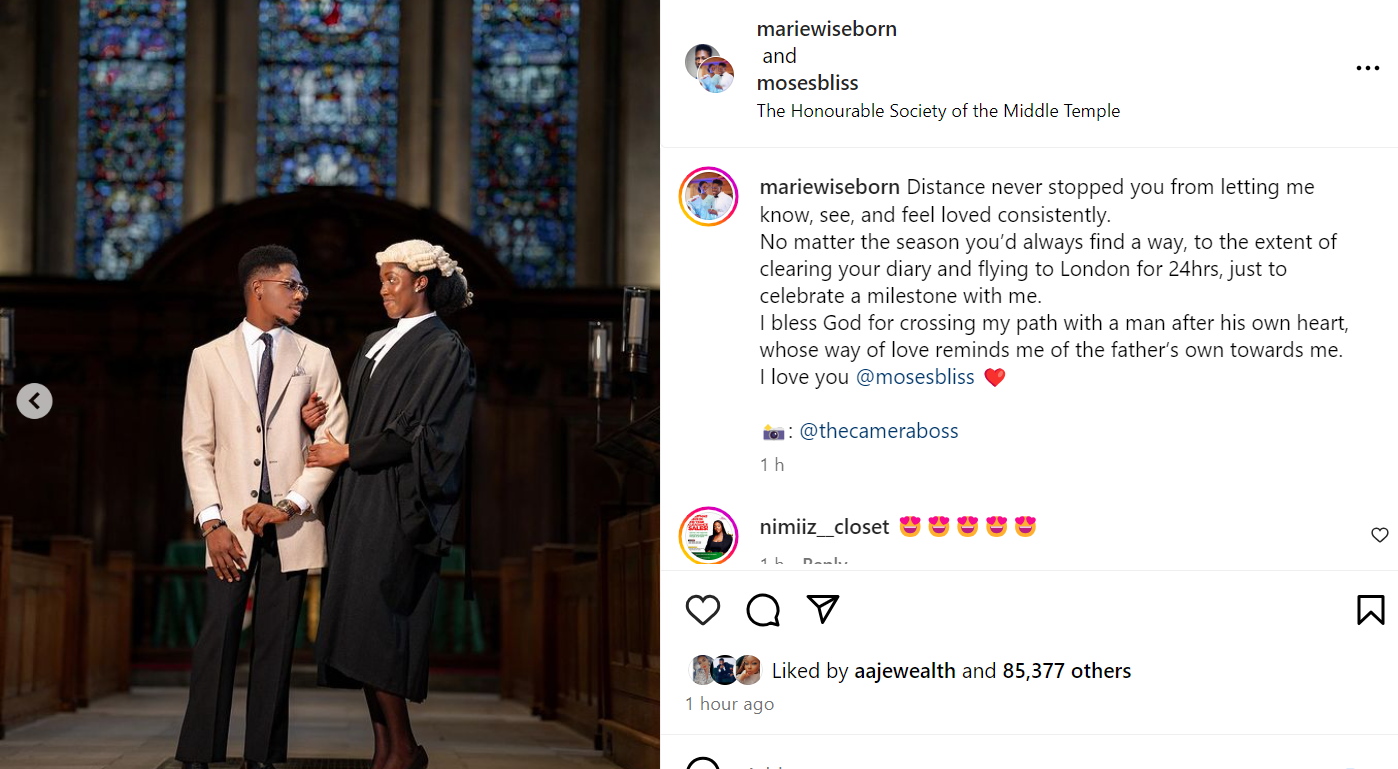Open nimiiz__closet username link

click(x=824, y=527)
